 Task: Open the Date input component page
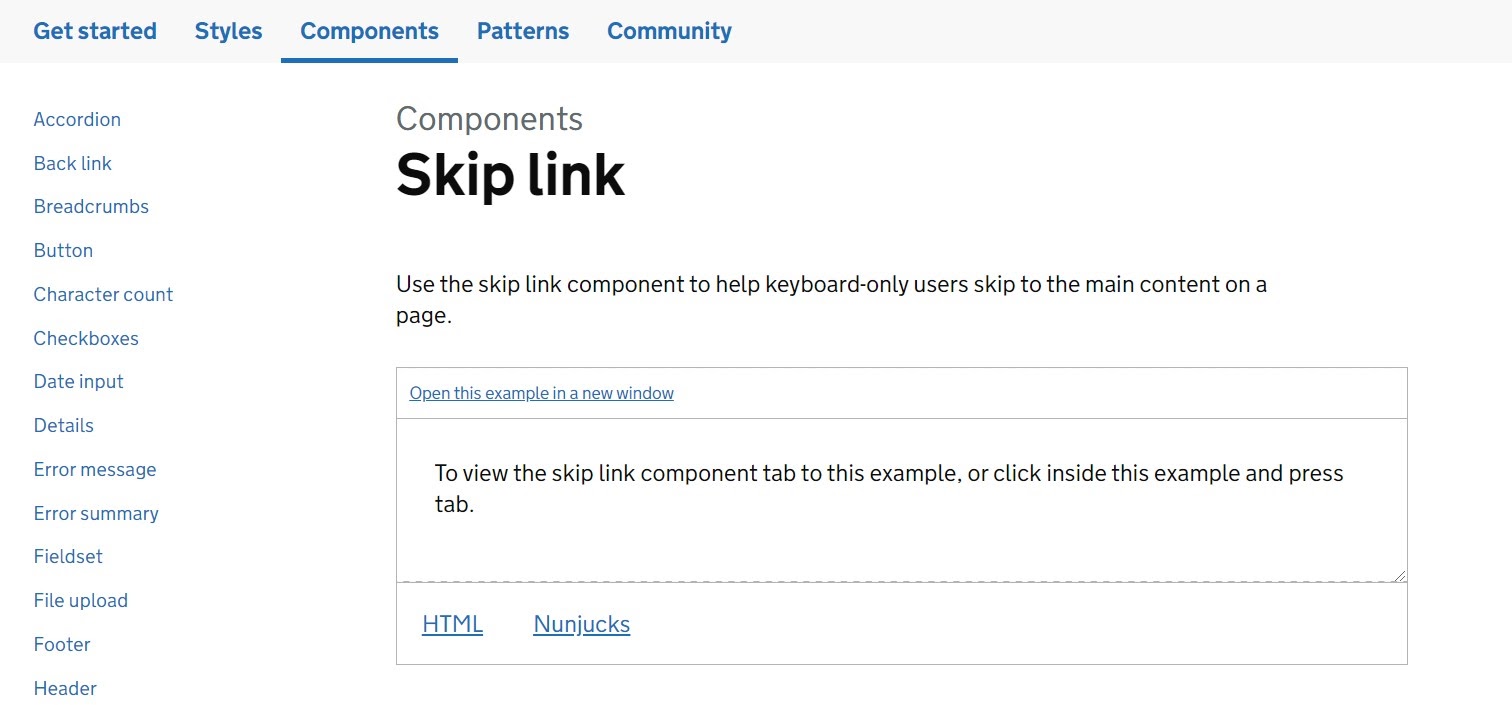point(78,381)
